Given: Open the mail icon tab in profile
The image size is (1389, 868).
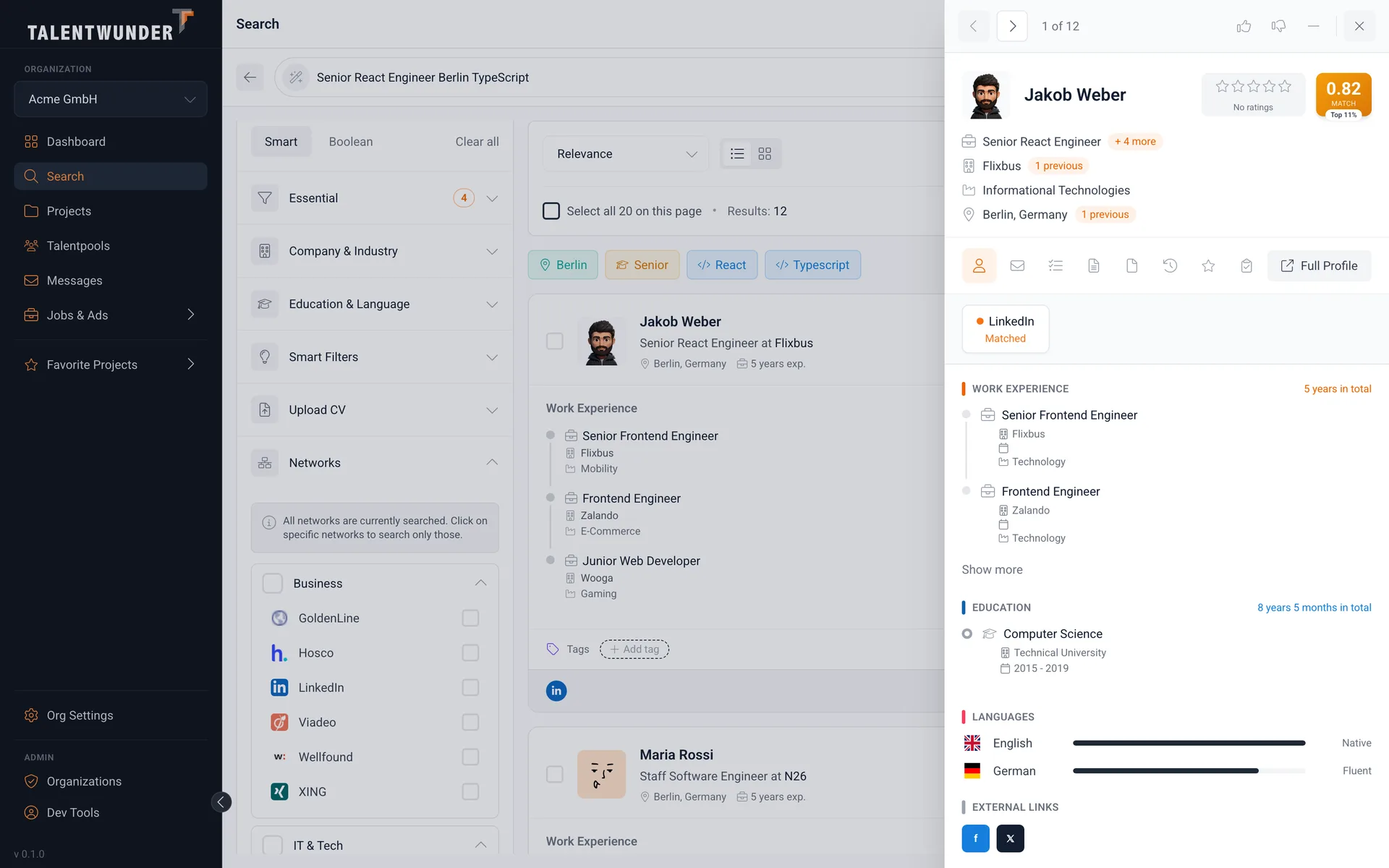Looking at the screenshot, I should [1017, 265].
